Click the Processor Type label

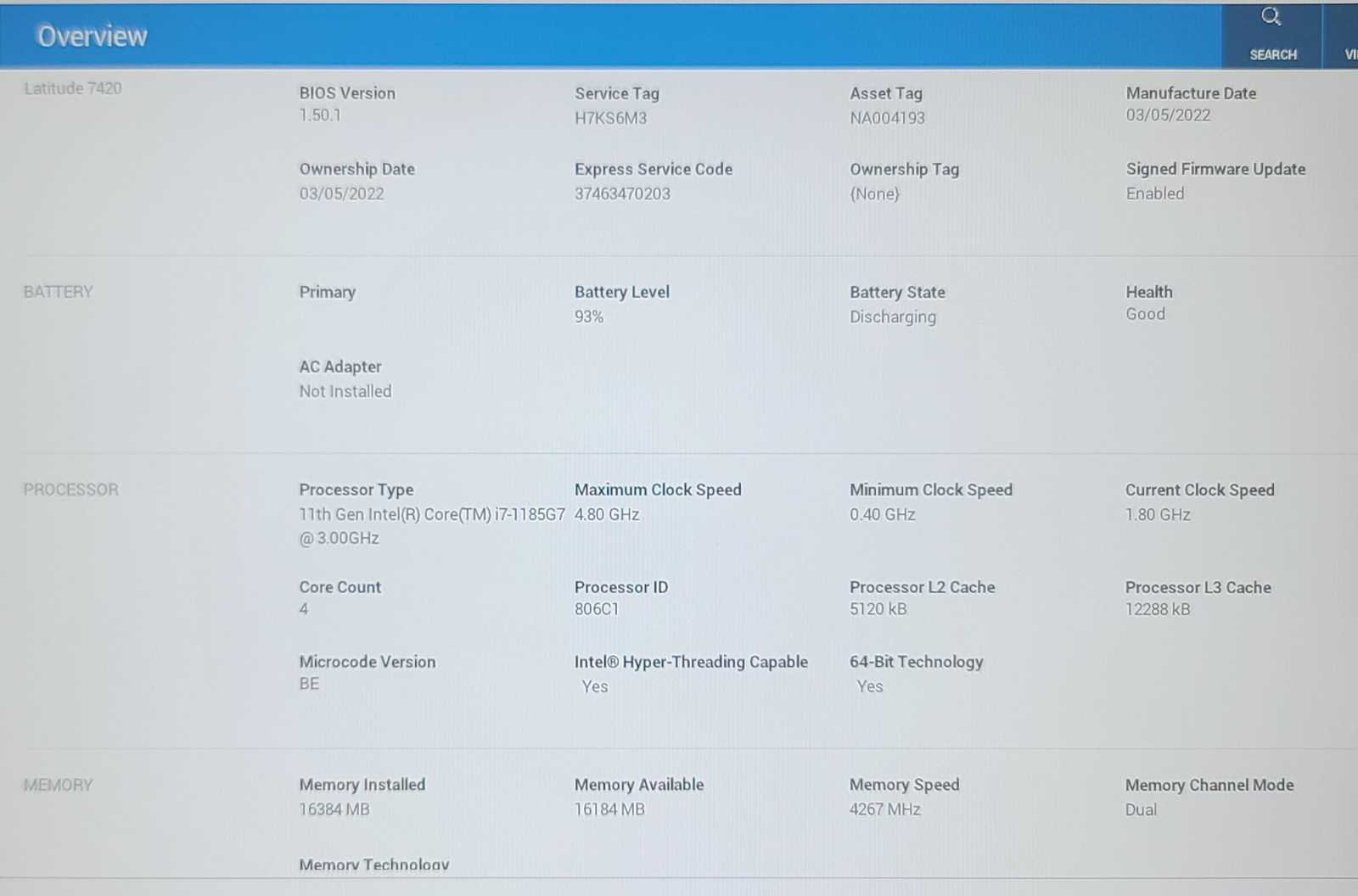pyautogui.click(x=356, y=490)
